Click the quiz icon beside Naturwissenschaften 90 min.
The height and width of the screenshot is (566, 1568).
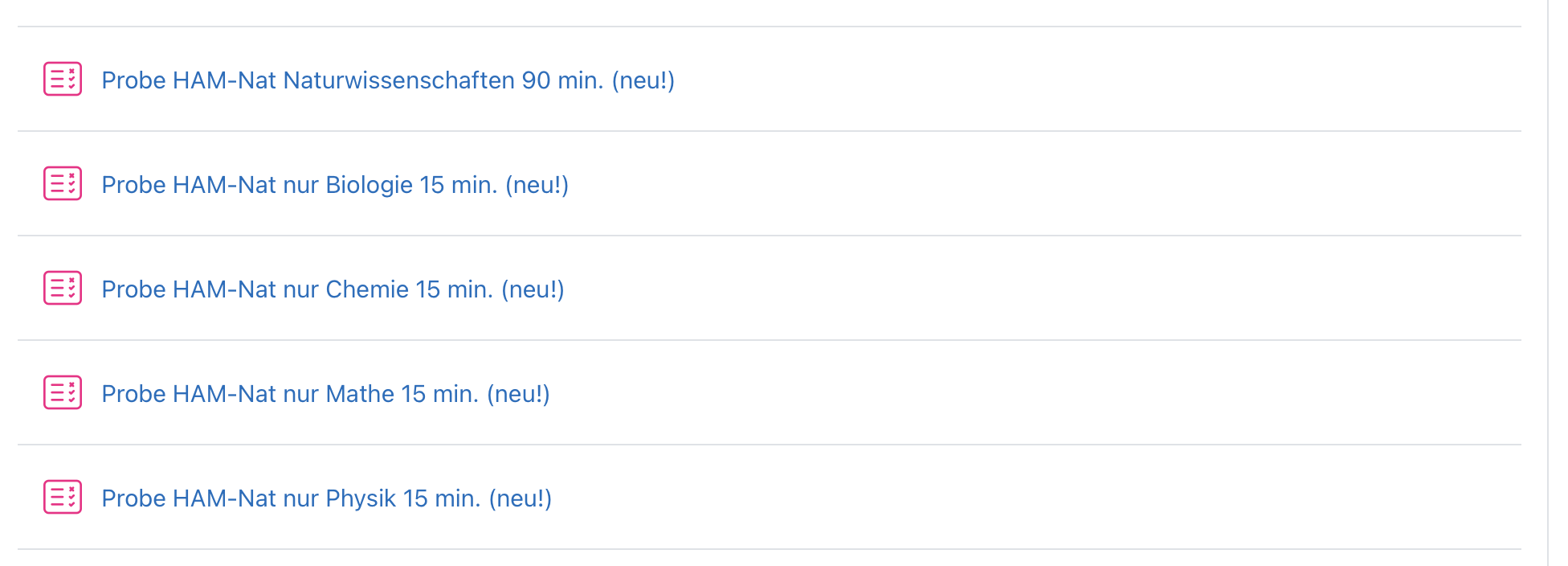63,79
